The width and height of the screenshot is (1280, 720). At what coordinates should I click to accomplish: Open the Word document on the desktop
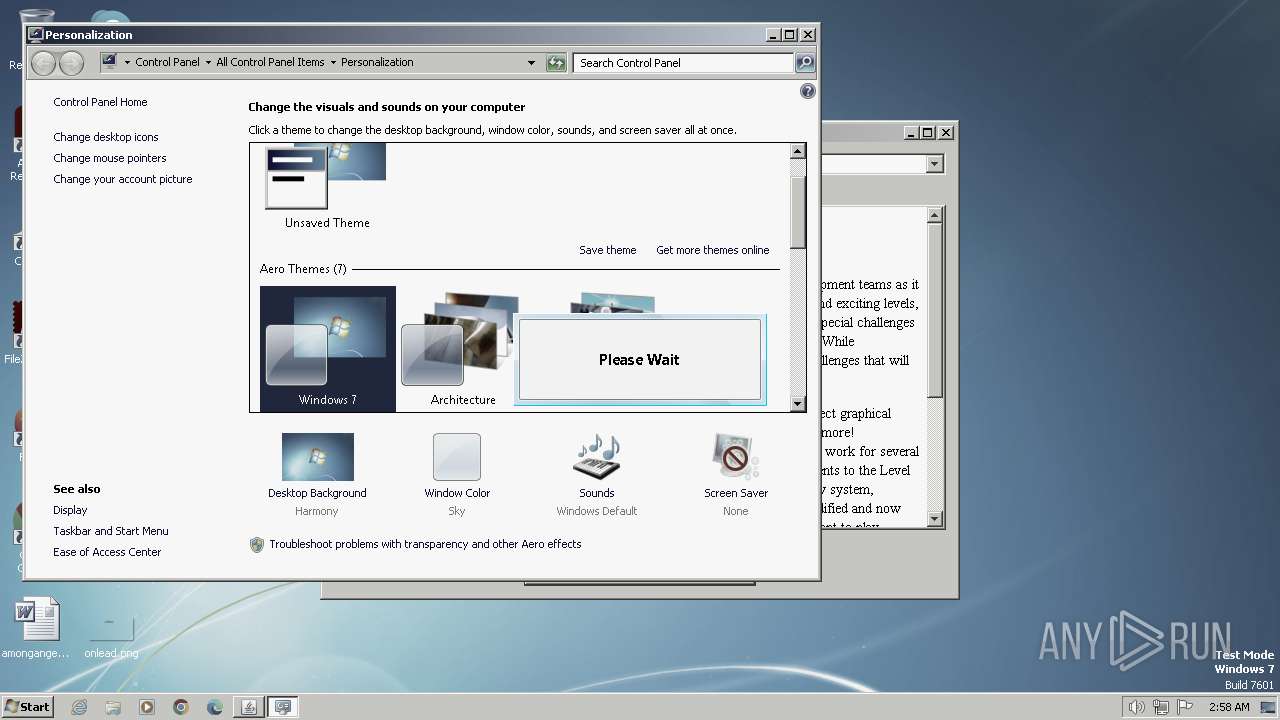click(37, 629)
